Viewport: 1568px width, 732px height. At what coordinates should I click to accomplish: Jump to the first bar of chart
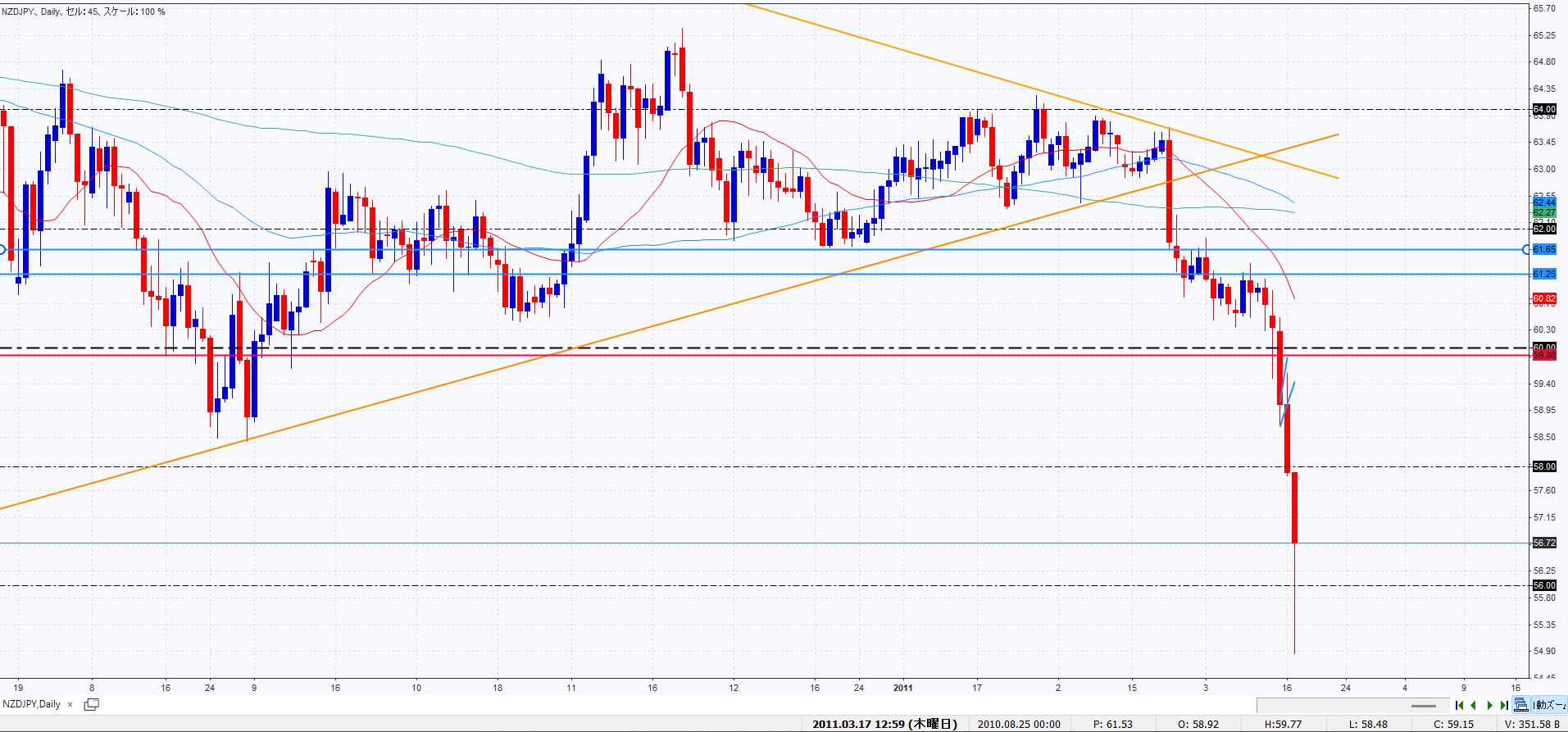[1460, 705]
